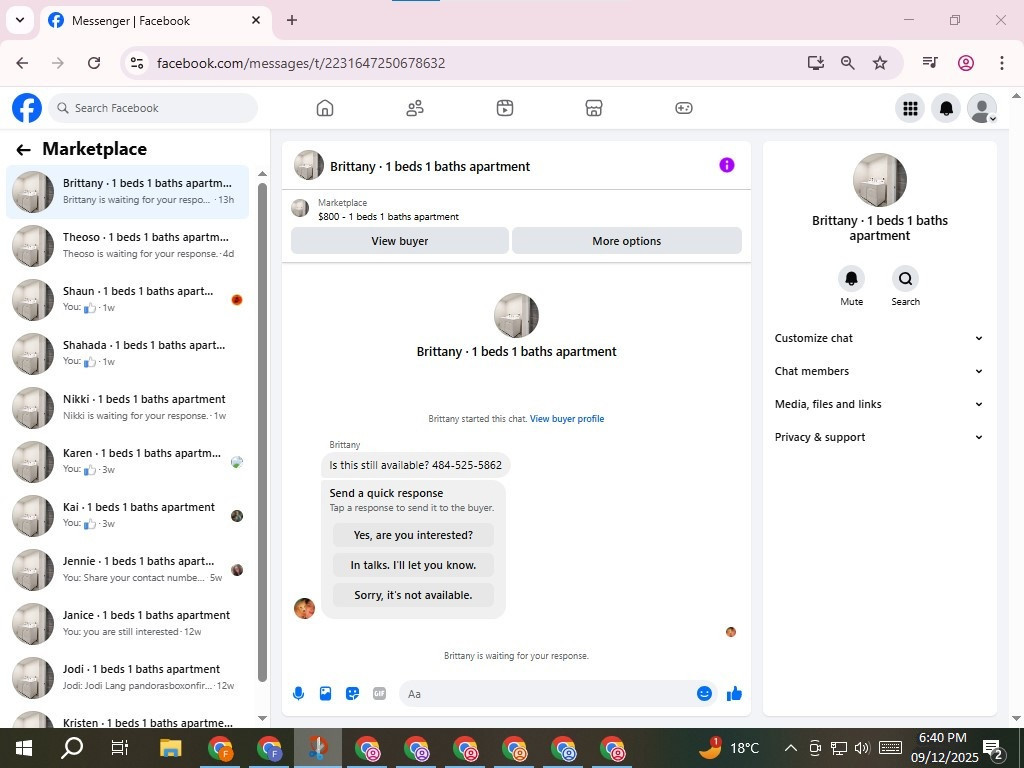1024x768 pixels.
Task: Open Theoso apartment conversation
Action: pyautogui.click(x=127, y=246)
